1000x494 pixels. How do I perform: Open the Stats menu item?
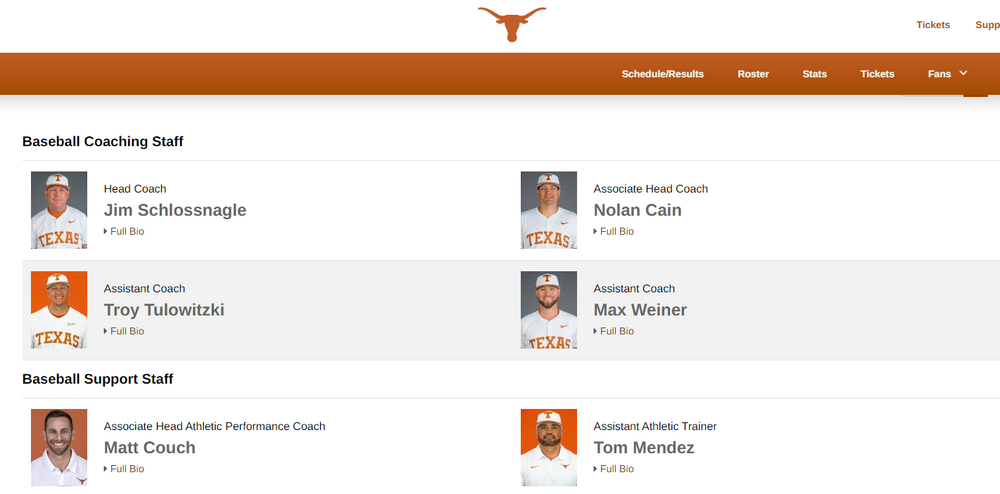pos(814,74)
